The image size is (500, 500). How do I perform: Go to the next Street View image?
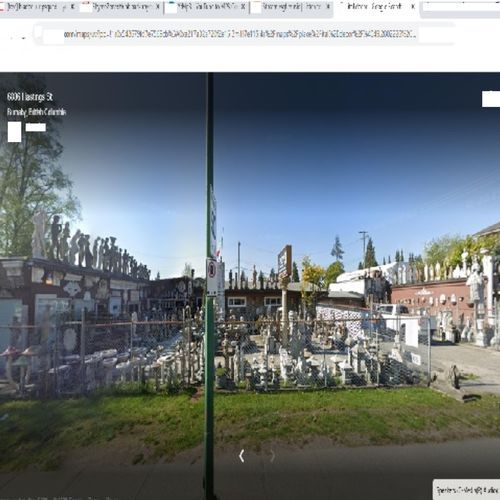click(272, 456)
